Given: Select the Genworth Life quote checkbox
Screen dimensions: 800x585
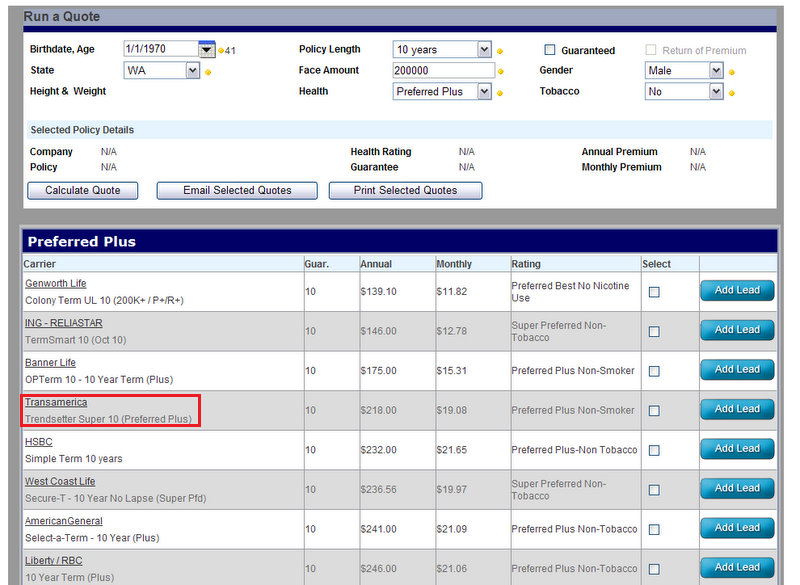Looking at the screenshot, I should tap(654, 292).
